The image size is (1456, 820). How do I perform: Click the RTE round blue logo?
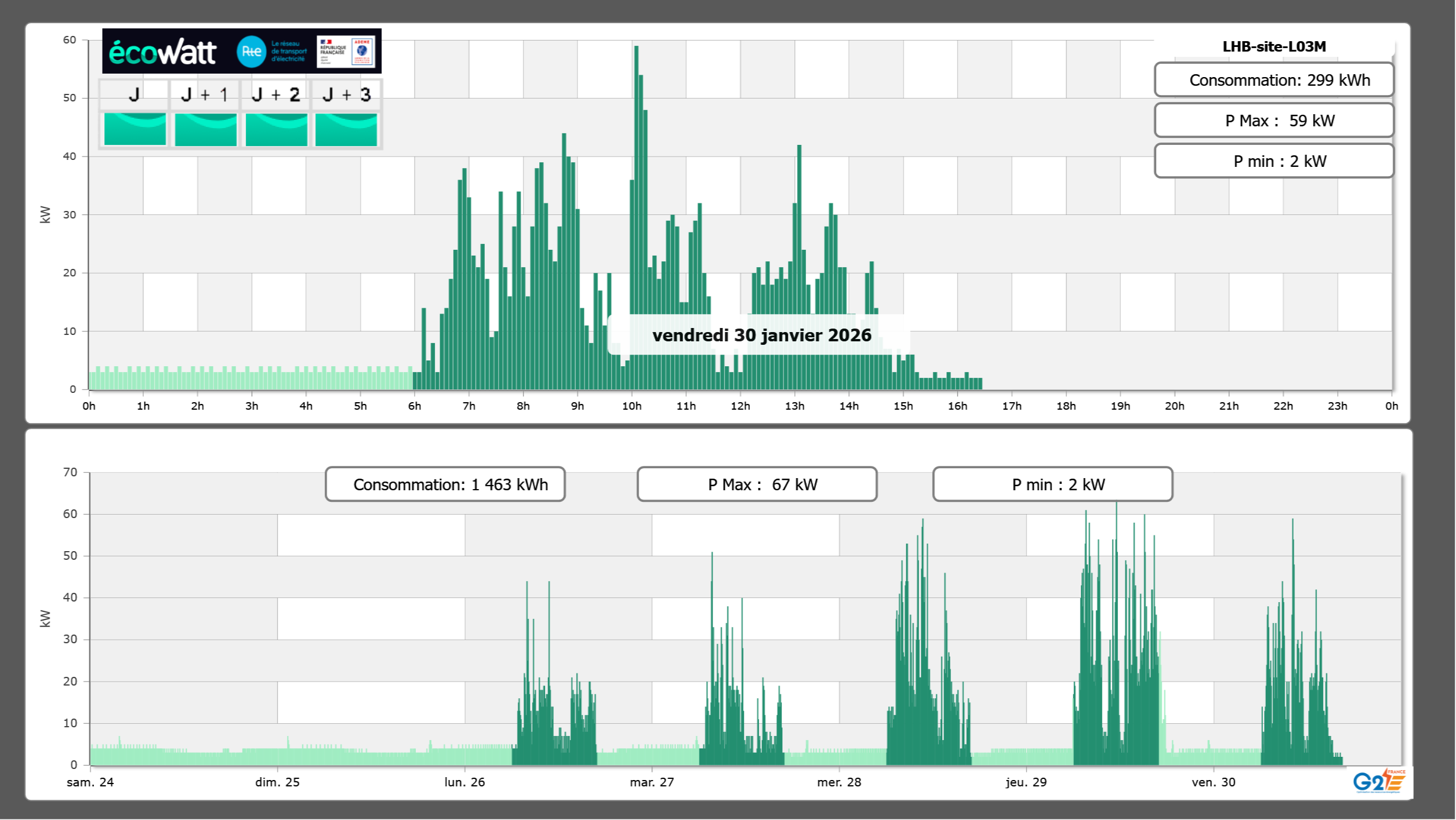(x=251, y=52)
